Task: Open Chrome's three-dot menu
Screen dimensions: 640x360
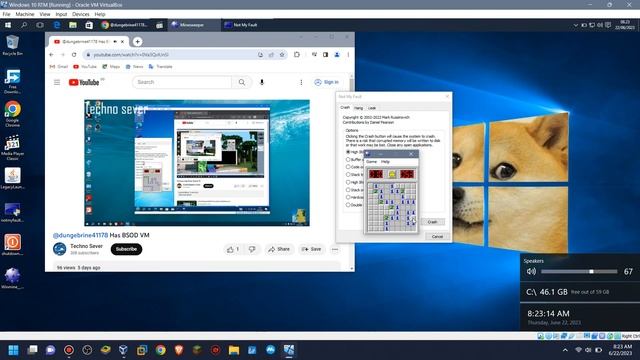Action: 348,55
